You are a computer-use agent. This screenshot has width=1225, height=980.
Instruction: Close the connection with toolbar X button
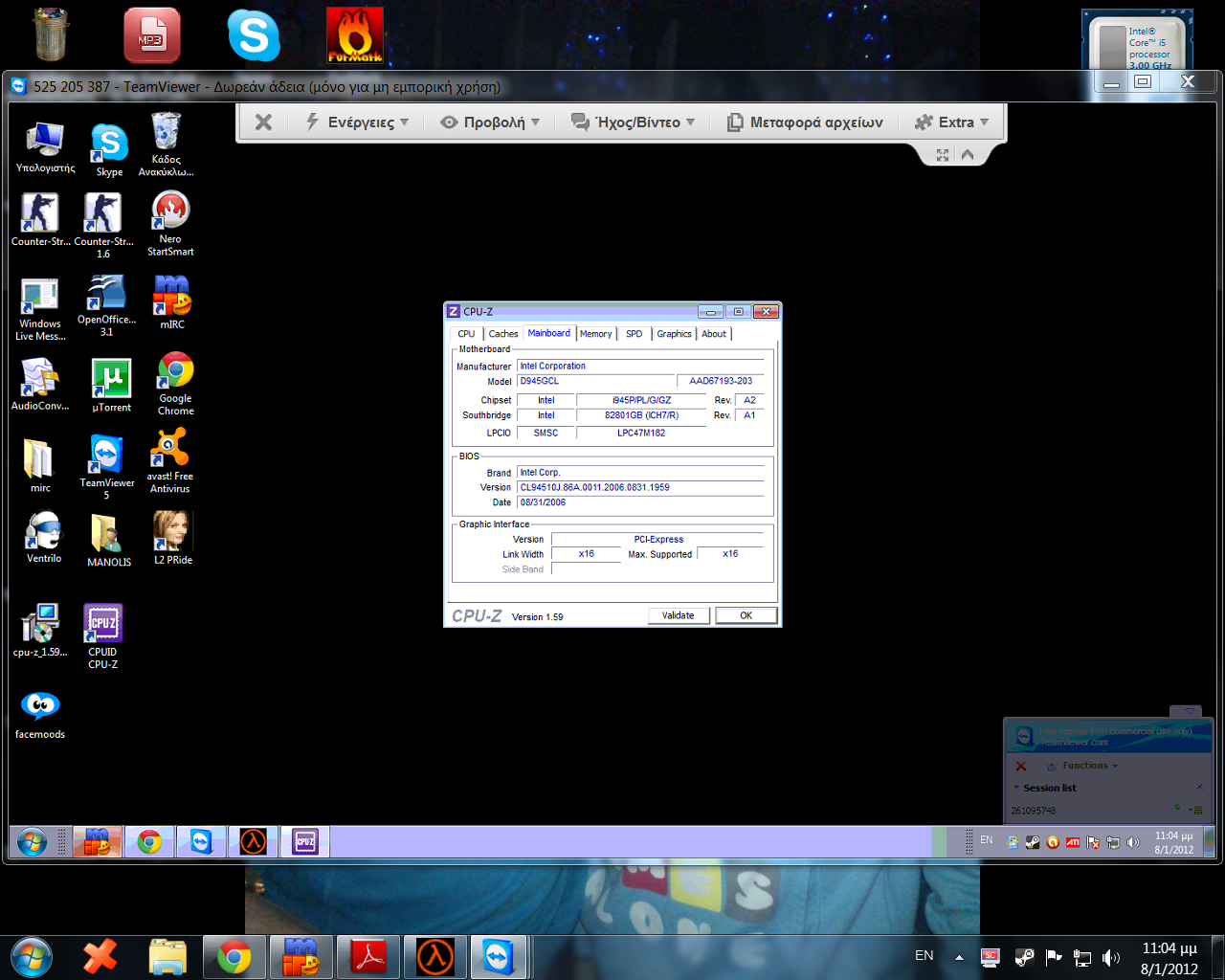point(264,122)
